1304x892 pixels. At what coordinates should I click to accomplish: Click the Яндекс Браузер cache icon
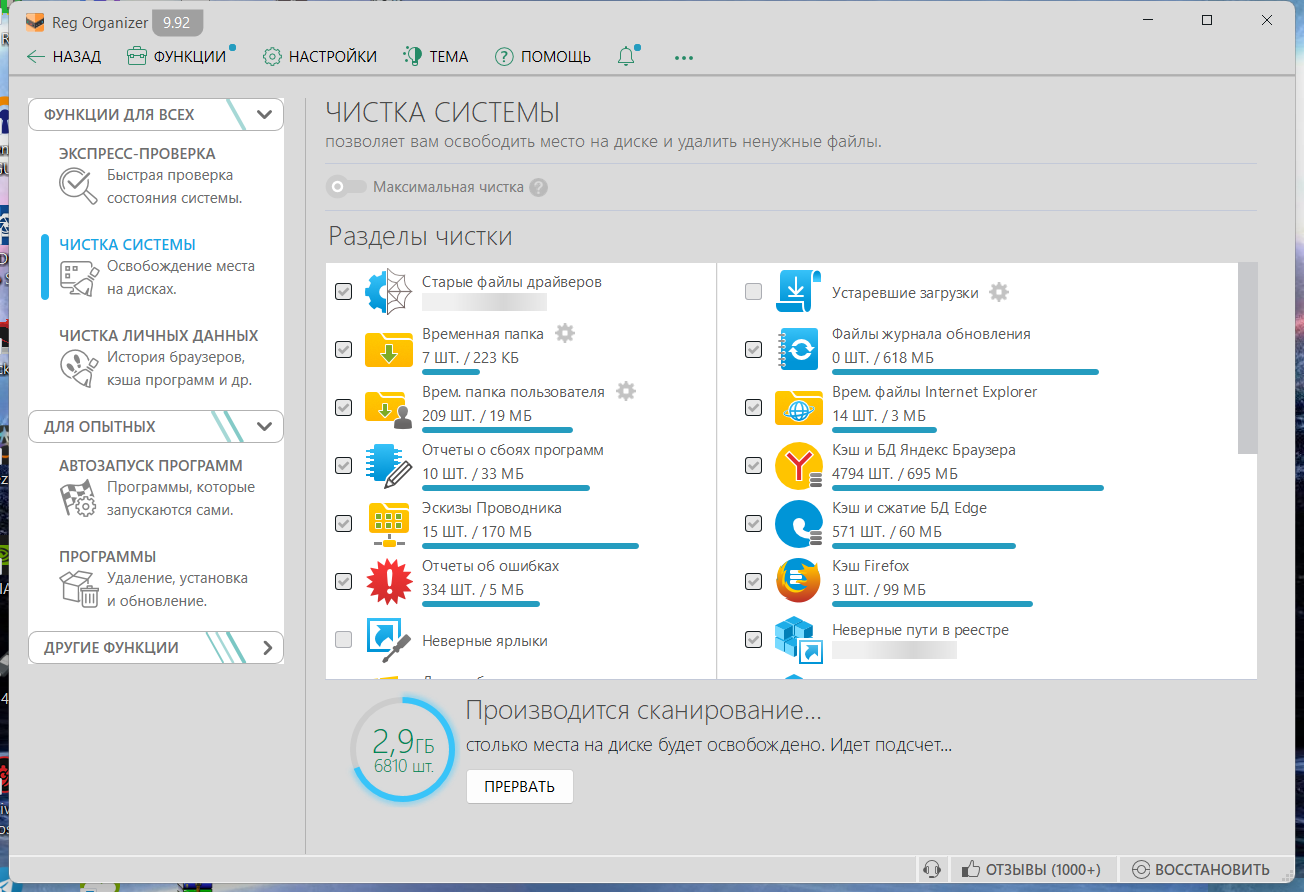click(x=798, y=465)
